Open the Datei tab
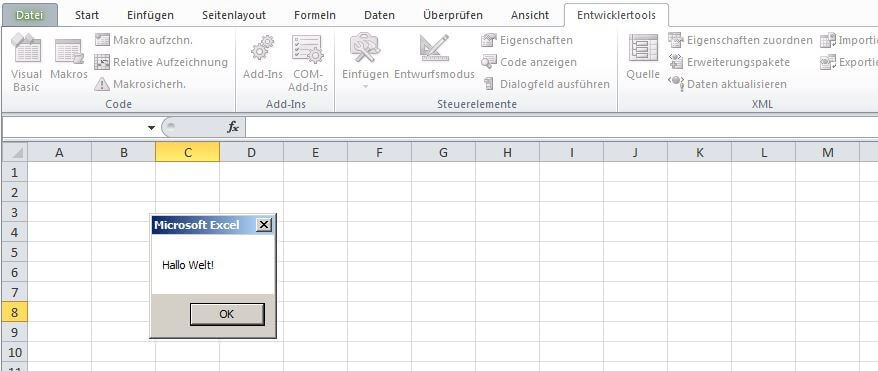The image size is (878, 371). 29,15
